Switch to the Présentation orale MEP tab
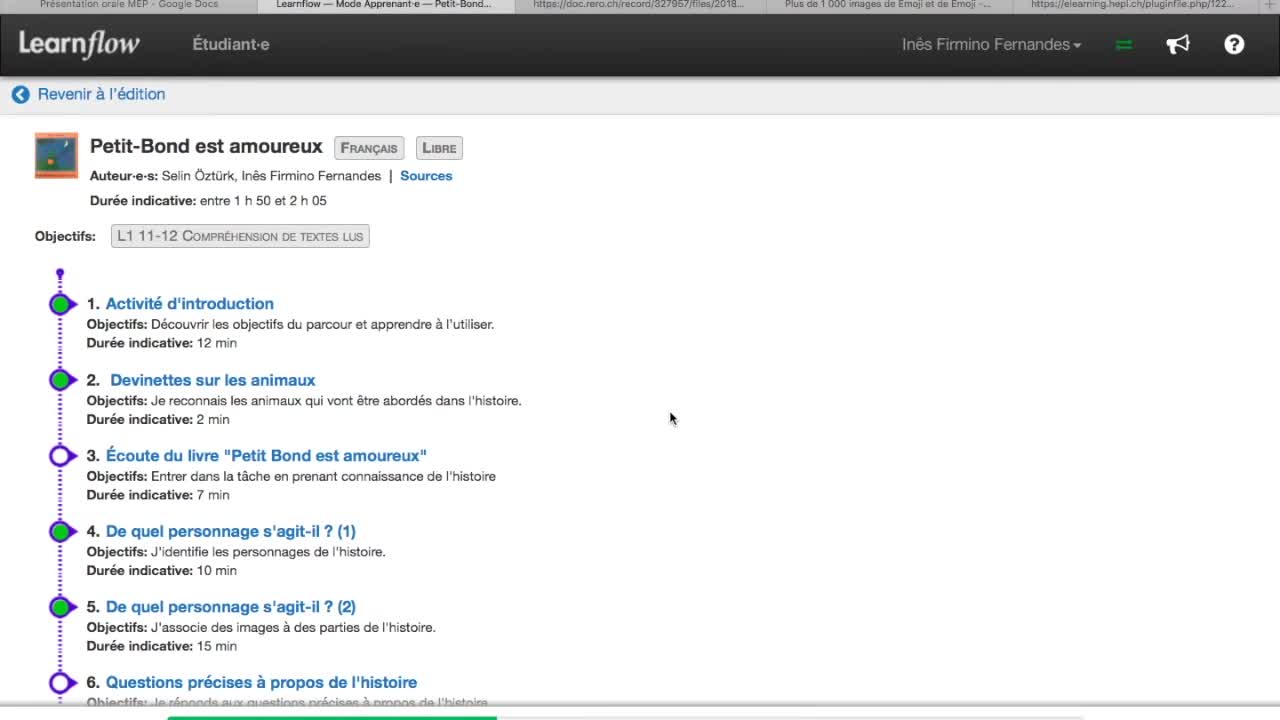Screen dimensions: 1280x720 point(128,5)
